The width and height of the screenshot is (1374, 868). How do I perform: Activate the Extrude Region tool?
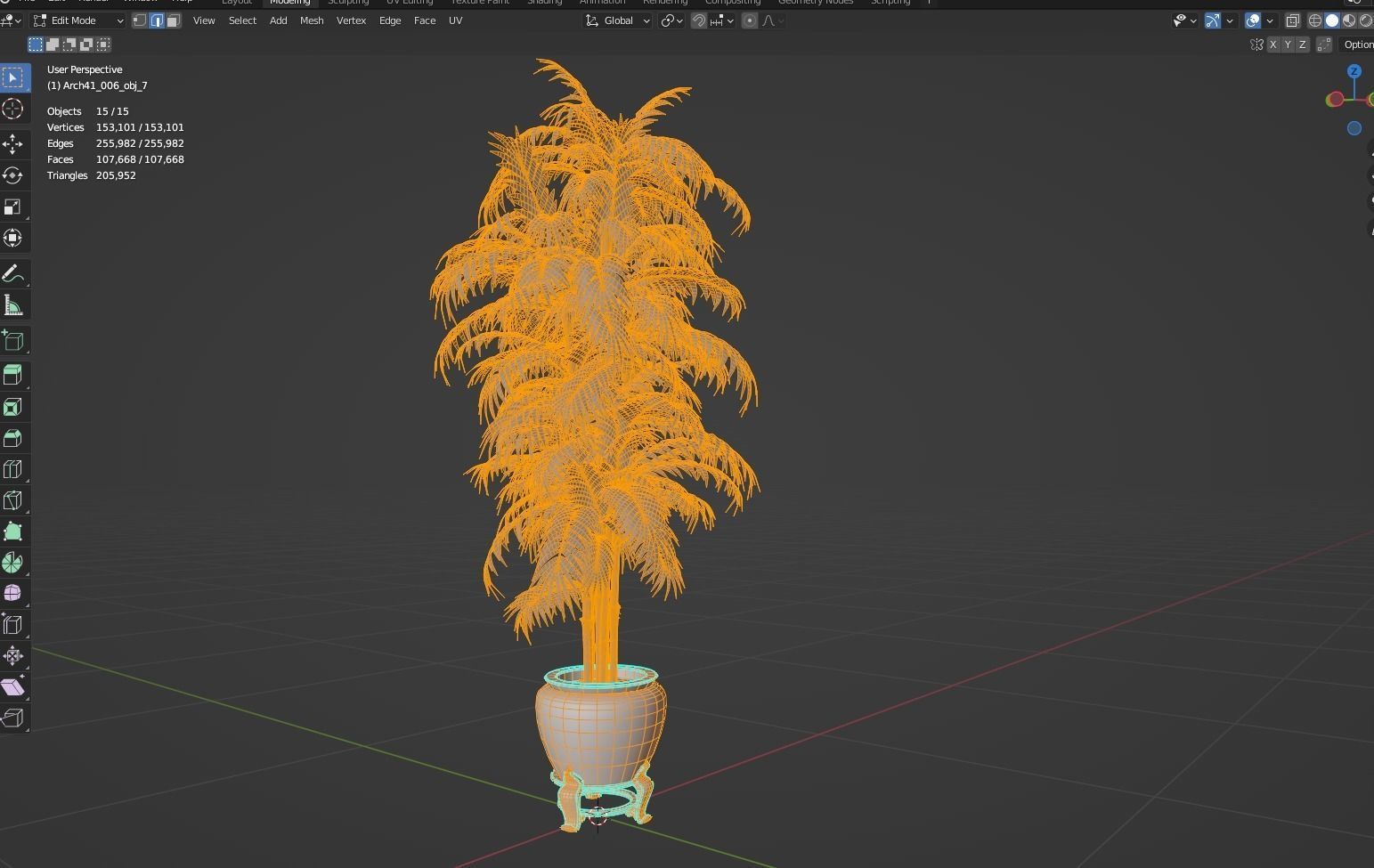[13, 376]
